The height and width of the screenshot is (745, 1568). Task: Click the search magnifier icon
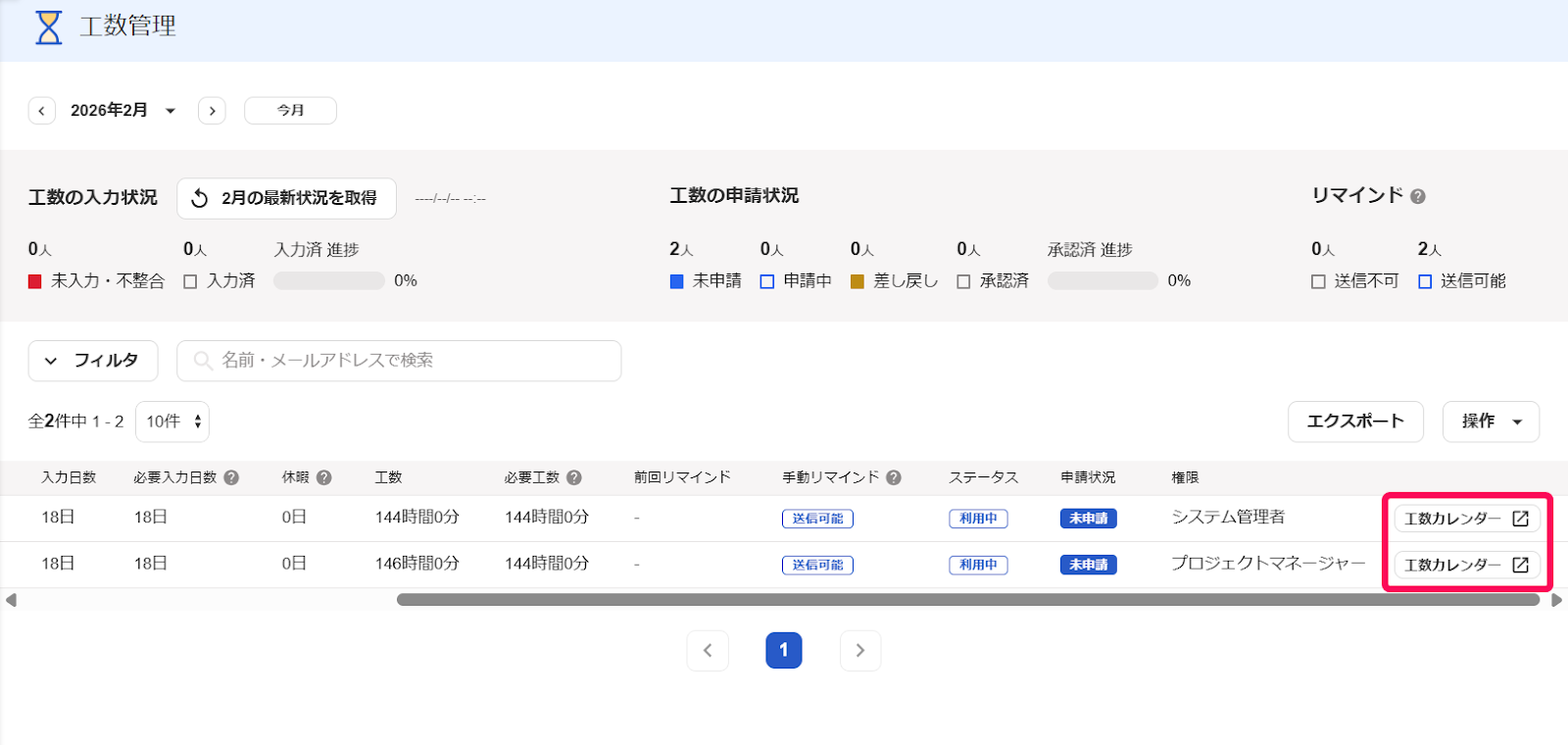tap(203, 361)
